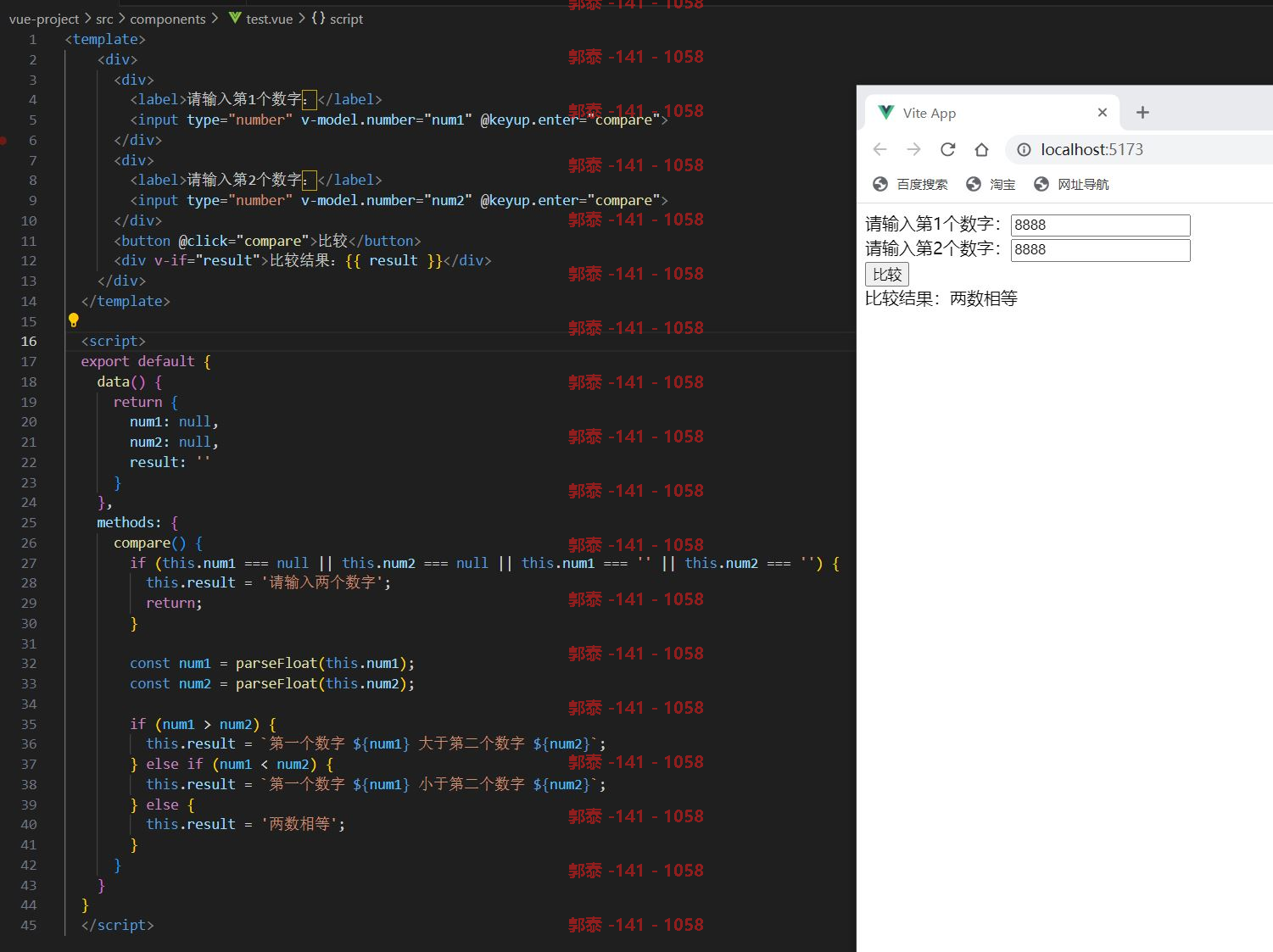Click the lightbulb code action icon
Viewport: 1273px width, 952px height.
click(74, 320)
